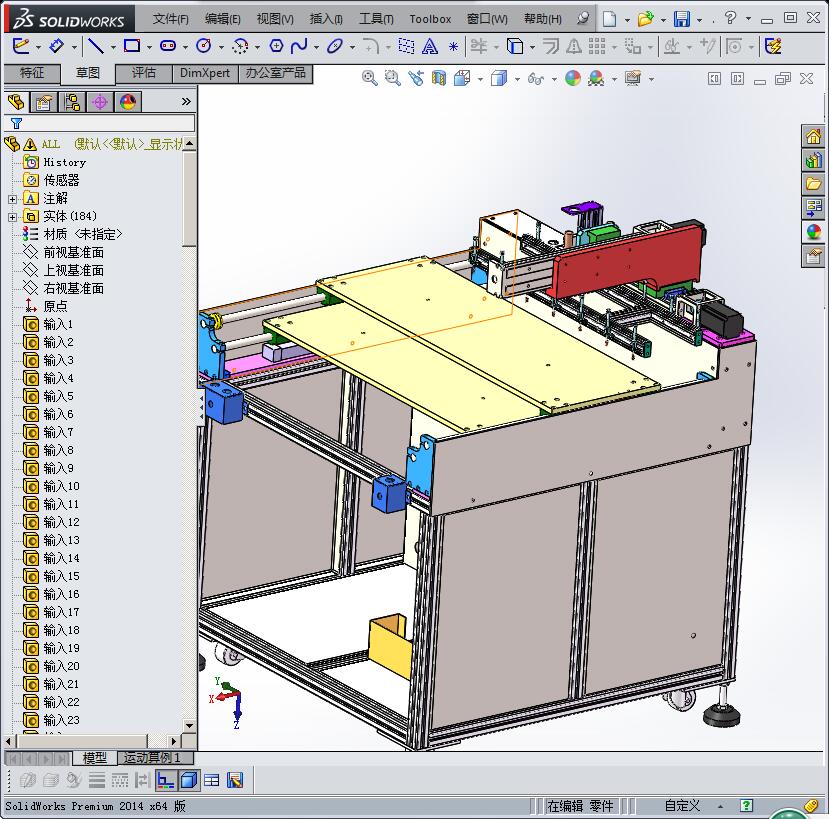Open the PropertyManager tab
829x819 pixels.
[x=44, y=102]
